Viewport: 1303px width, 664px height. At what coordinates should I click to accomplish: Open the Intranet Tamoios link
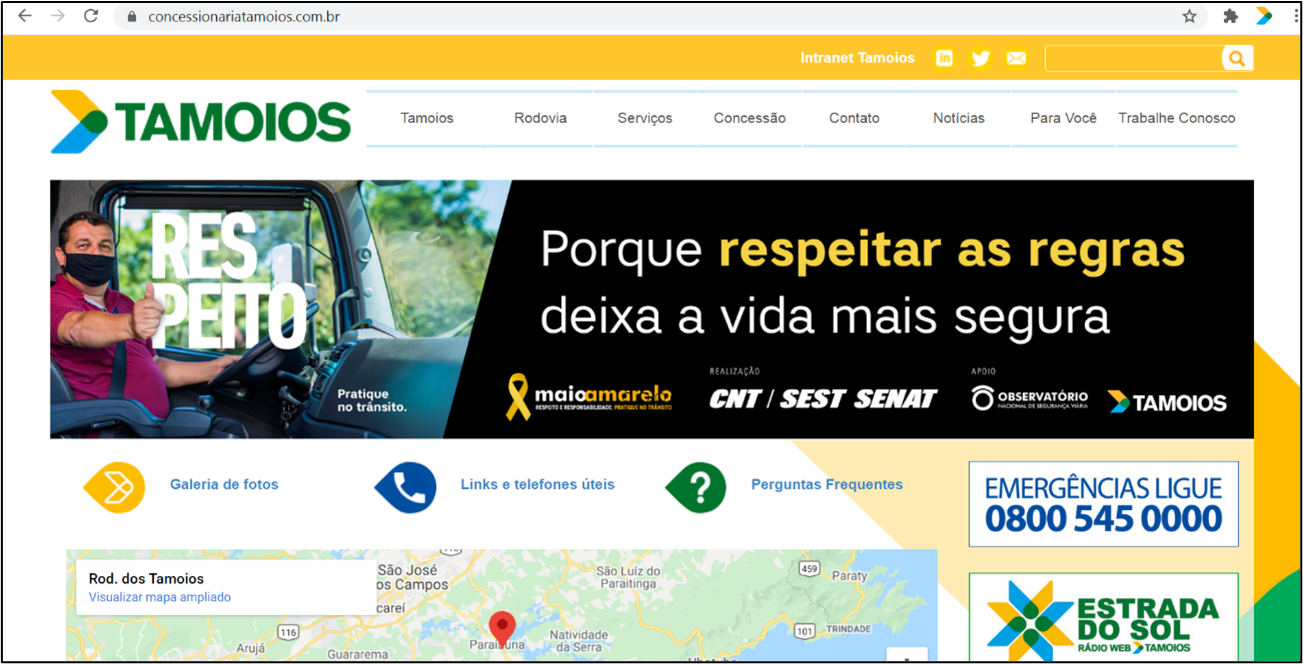click(x=857, y=58)
